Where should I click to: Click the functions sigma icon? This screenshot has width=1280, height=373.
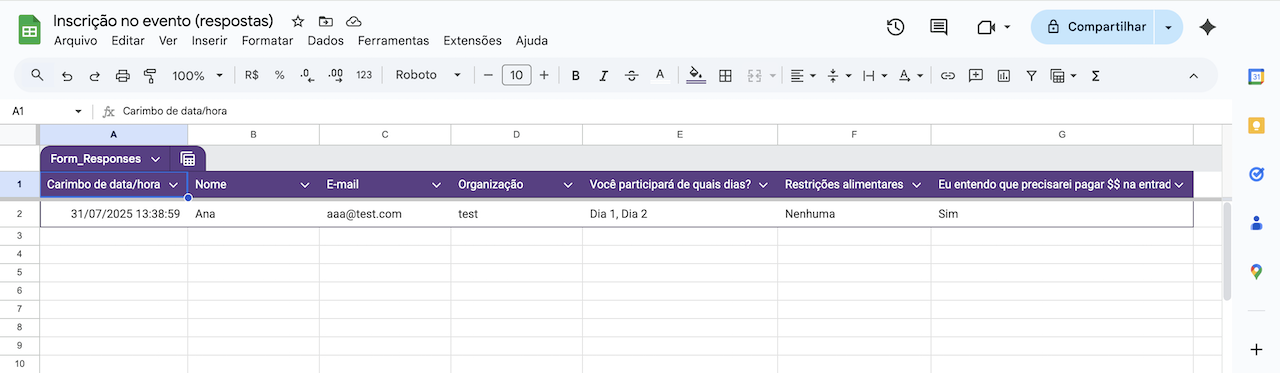click(x=1096, y=75)
